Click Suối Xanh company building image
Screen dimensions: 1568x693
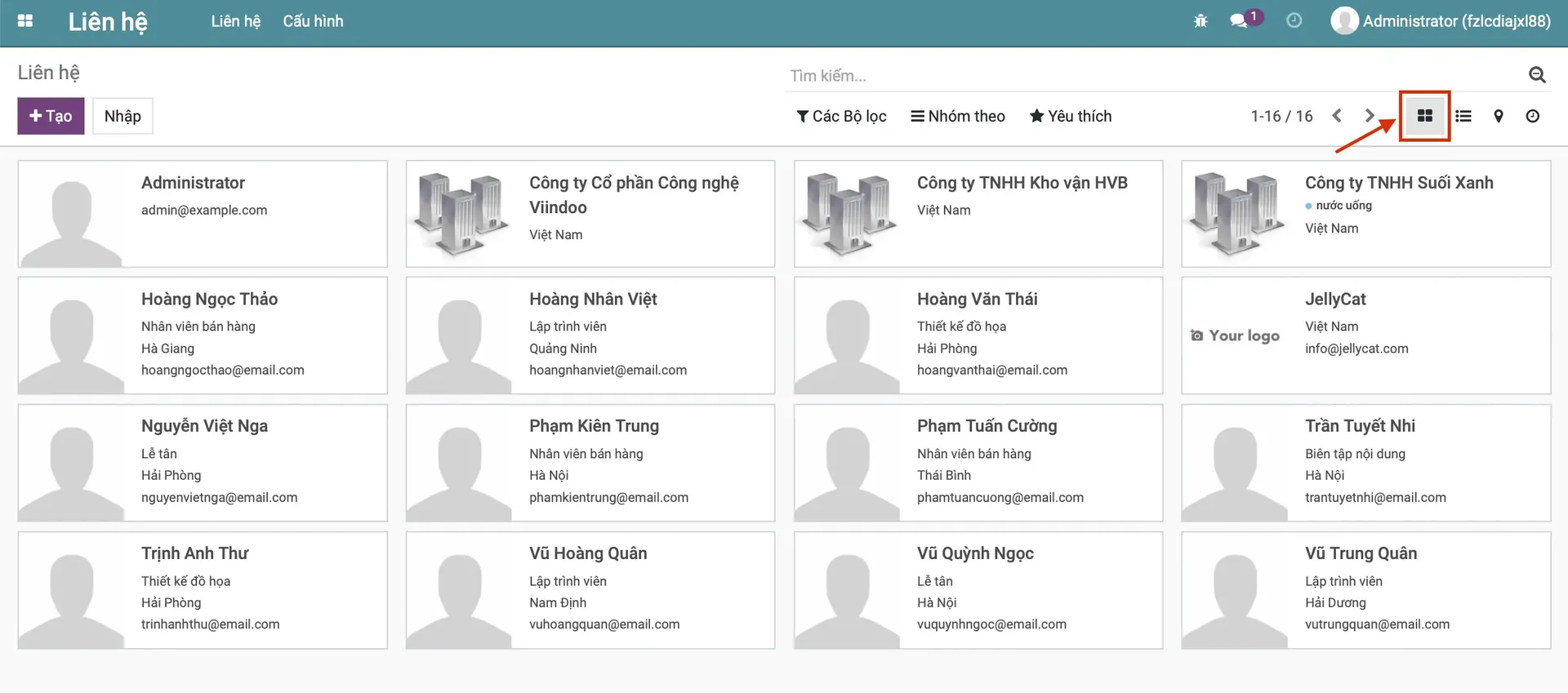pyautogui.click(x=1235, y=214)
